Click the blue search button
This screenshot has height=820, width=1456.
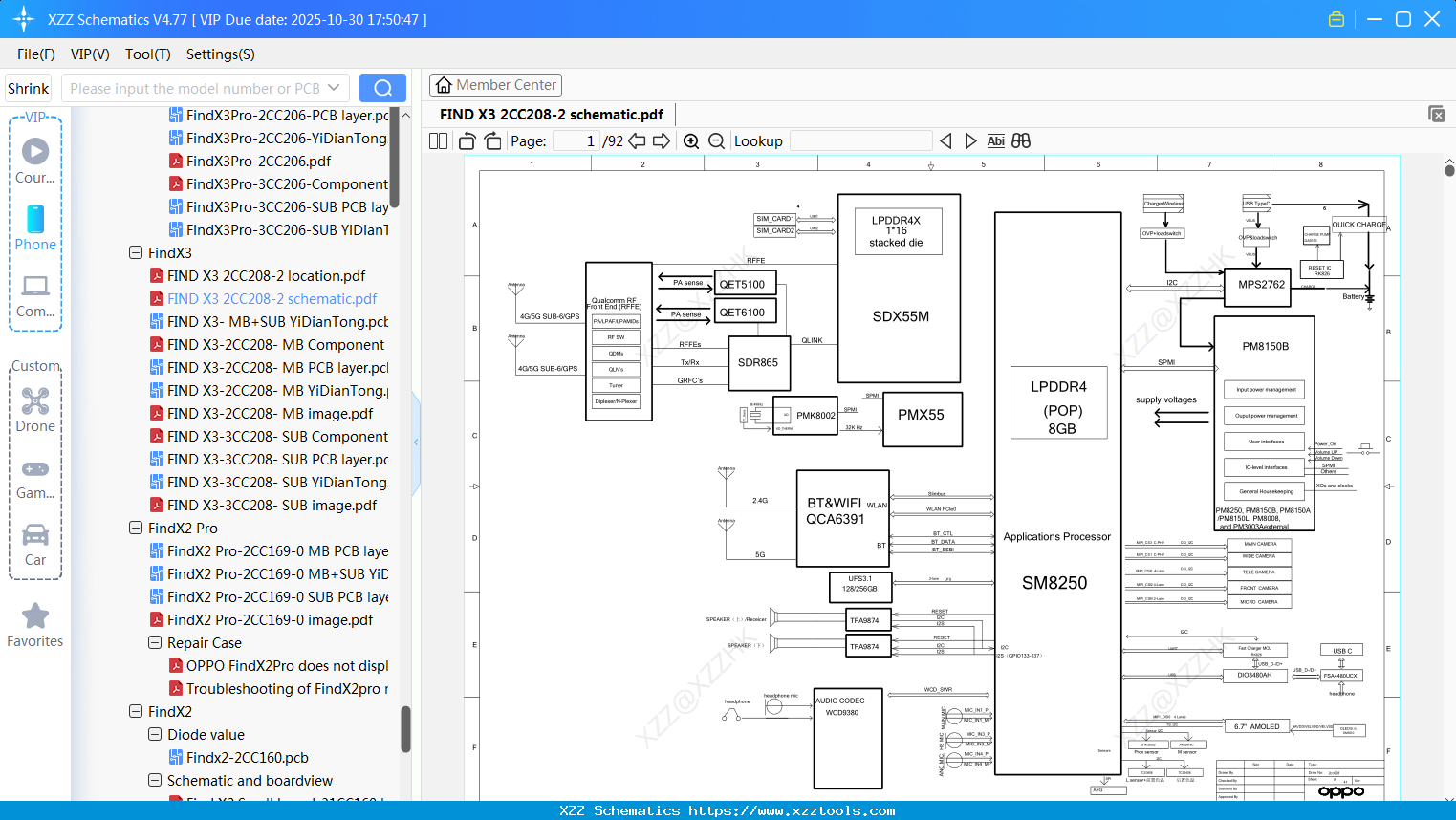tap(382, 88)
